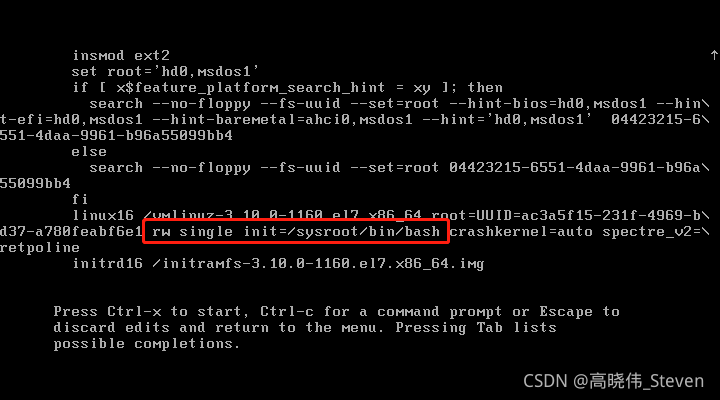Click the 'Press Ctrl-x to start' hint text
Viewport: 720px width, 400px height.
[x=151, y=312]
